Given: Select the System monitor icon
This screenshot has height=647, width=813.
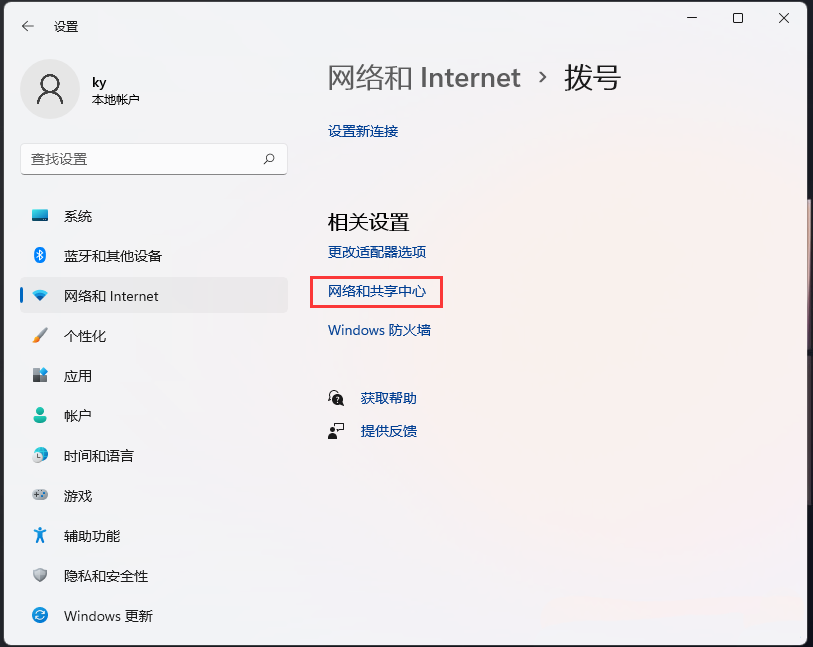Looking at the screenshot, I should pos(40,216).
